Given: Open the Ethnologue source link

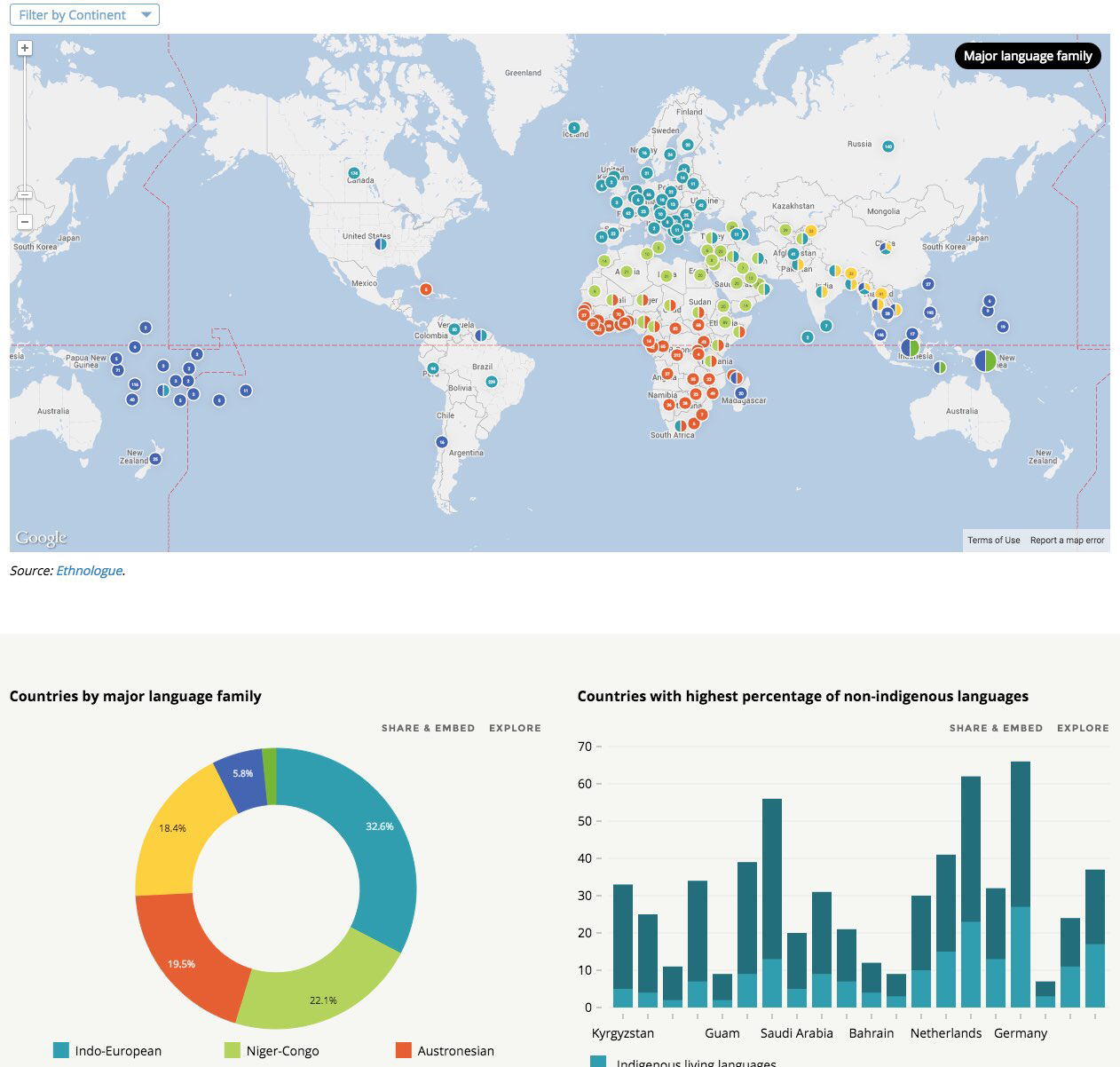Looking at the screenshot, I should point(89,571).
